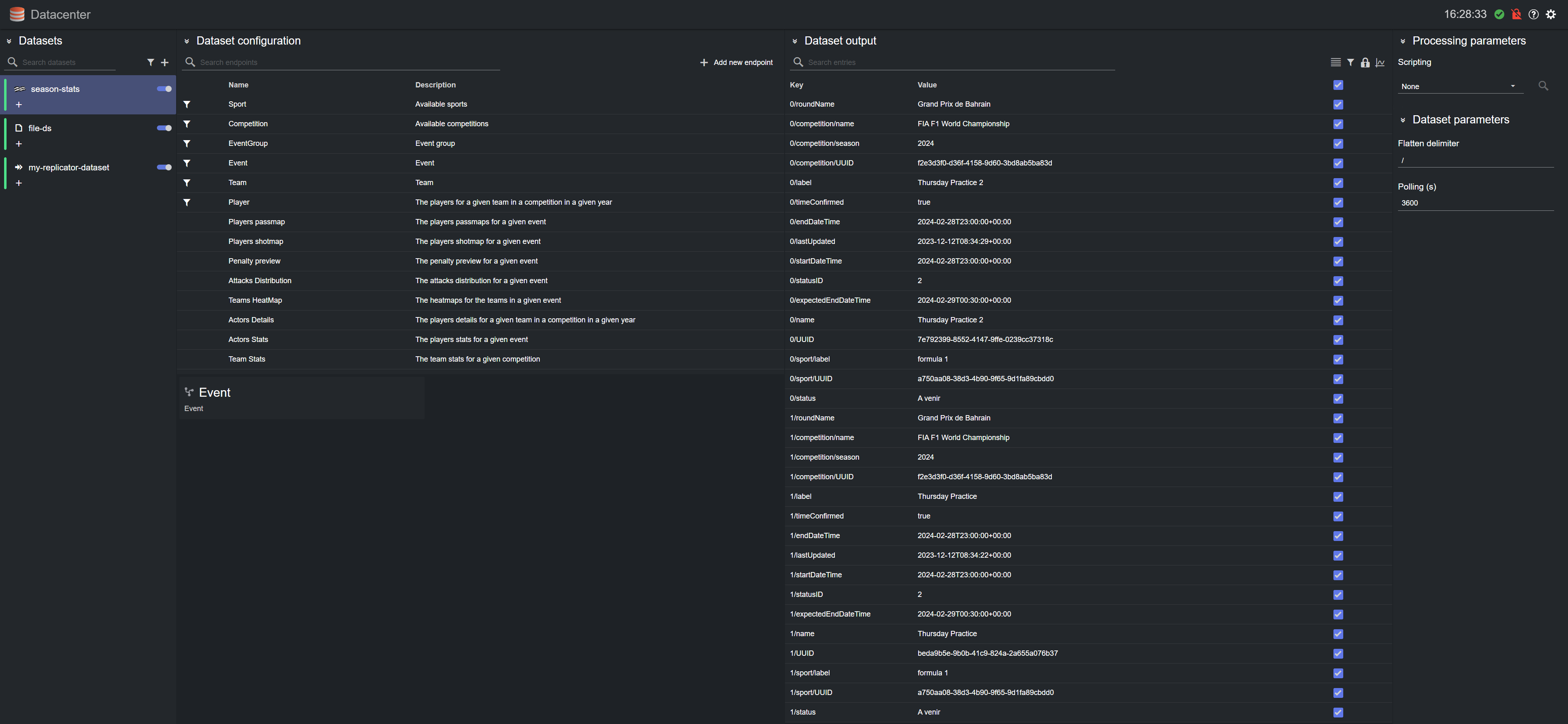The image size is (1568, 724).
Task: Disable the my-replicator-dataset switch
Action: click(164, 167)
